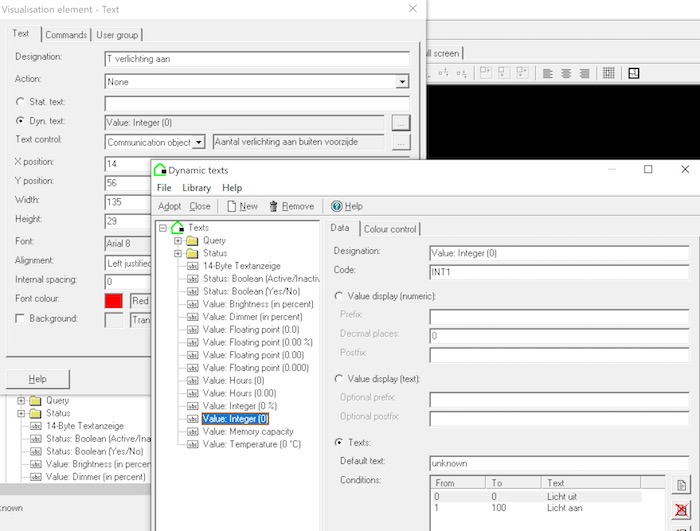Select the grid display icon in editor toolbar
700x531 pixels.
(x=608, y=73)
